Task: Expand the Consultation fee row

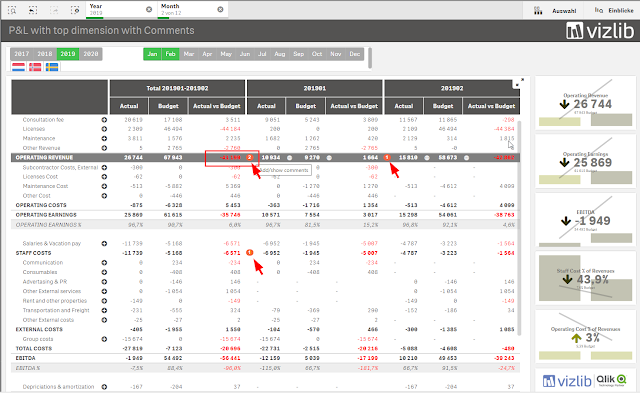Action: pyautogui.click(x=104, y=120)
